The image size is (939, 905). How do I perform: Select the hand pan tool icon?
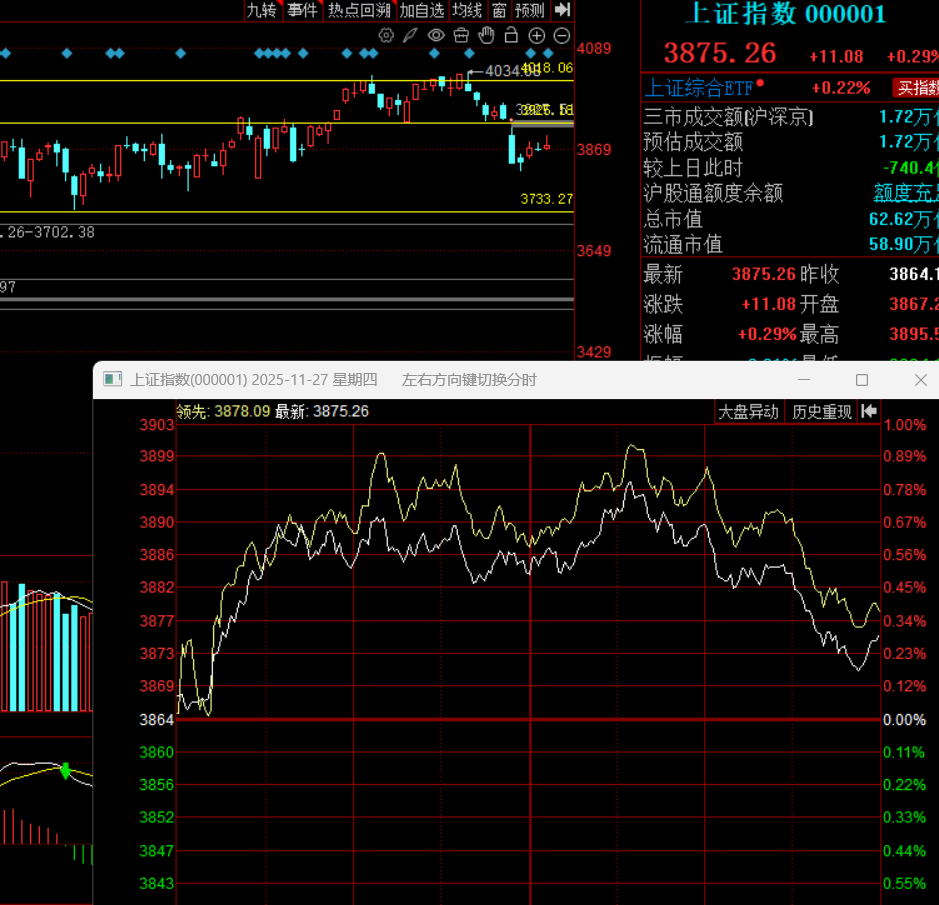pos(486,36)
